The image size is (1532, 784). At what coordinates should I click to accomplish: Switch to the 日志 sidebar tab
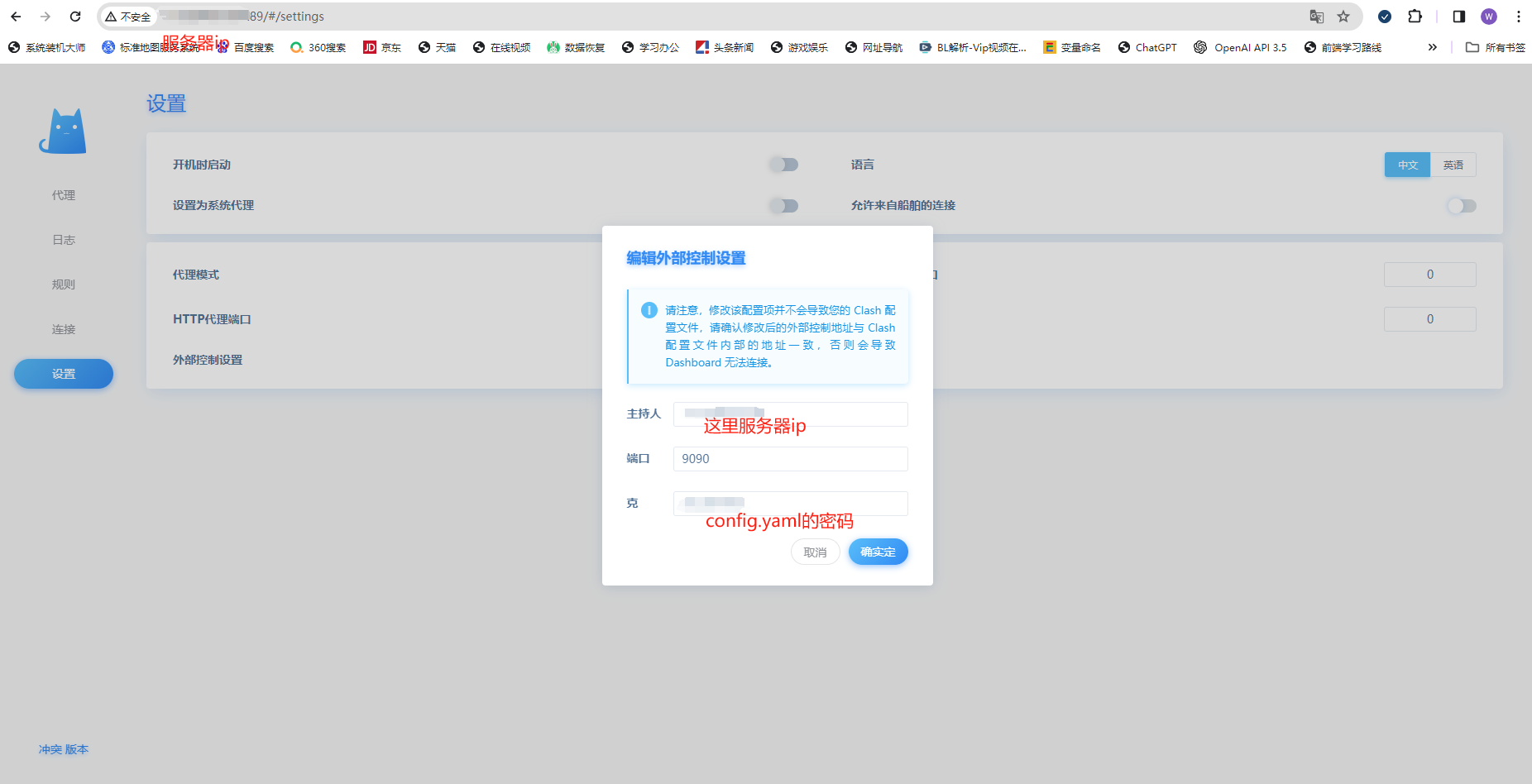point(64,240)
